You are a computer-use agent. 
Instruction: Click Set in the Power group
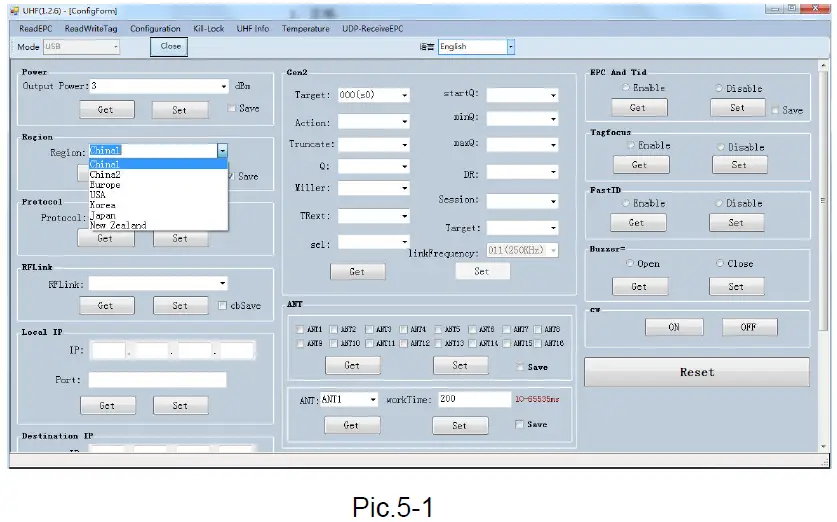click(180, 110)
